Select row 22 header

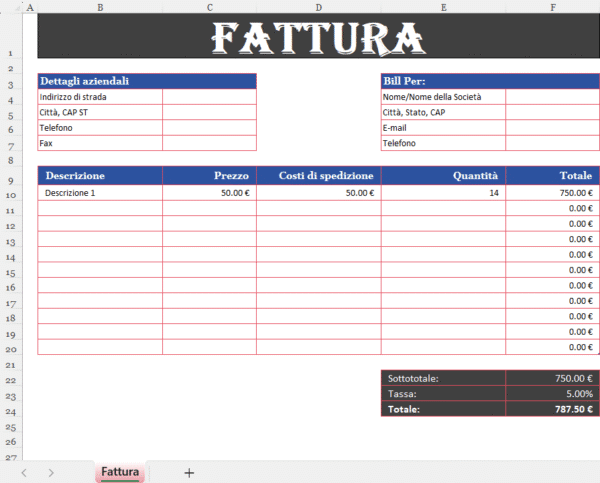[11, 380]
